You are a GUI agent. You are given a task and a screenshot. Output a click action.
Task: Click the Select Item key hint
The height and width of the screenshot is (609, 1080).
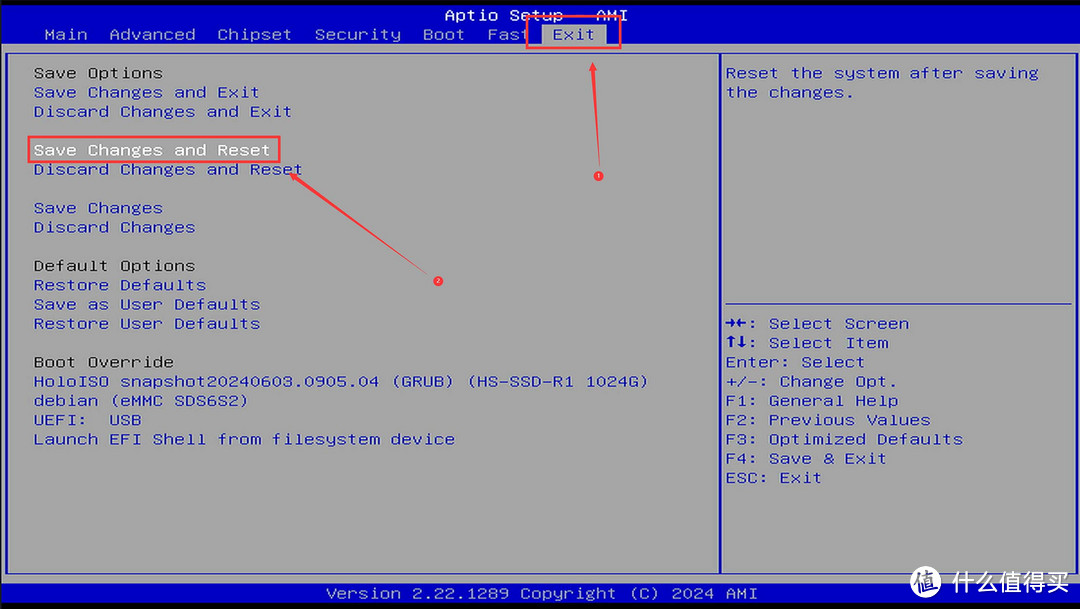coord(807,343)
